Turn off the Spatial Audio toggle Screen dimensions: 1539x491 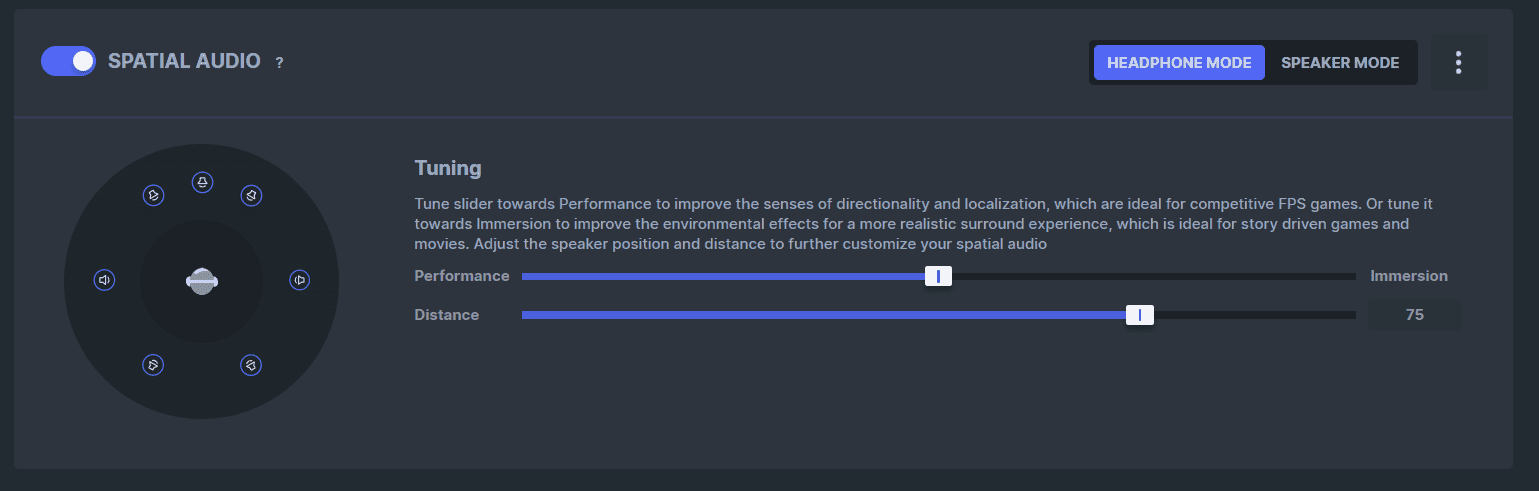click(x=68, y=61)
